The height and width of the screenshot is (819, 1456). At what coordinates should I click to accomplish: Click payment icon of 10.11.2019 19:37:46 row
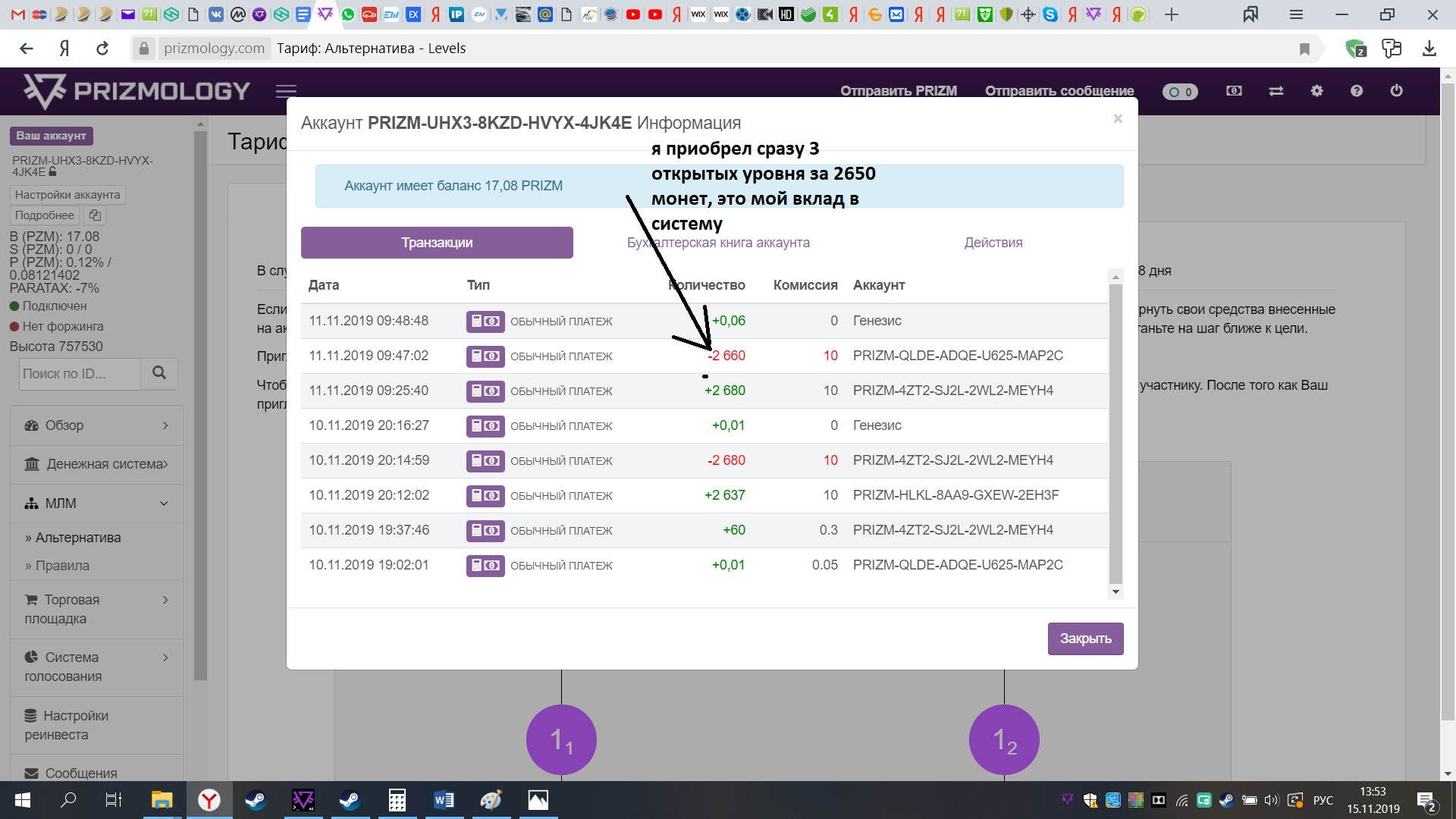point(485,530)
